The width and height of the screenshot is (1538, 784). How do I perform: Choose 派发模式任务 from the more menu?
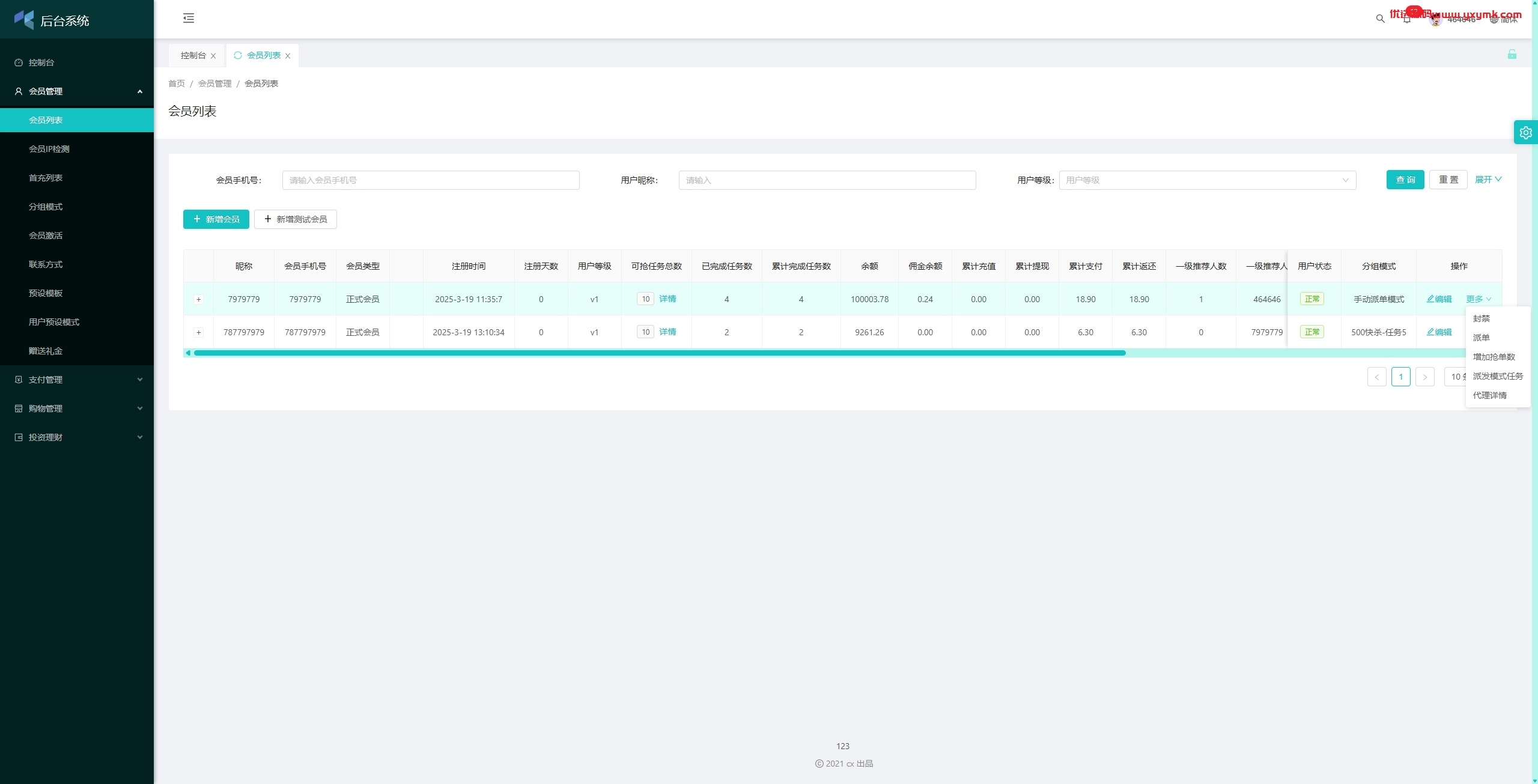[x=1498, y=376]
